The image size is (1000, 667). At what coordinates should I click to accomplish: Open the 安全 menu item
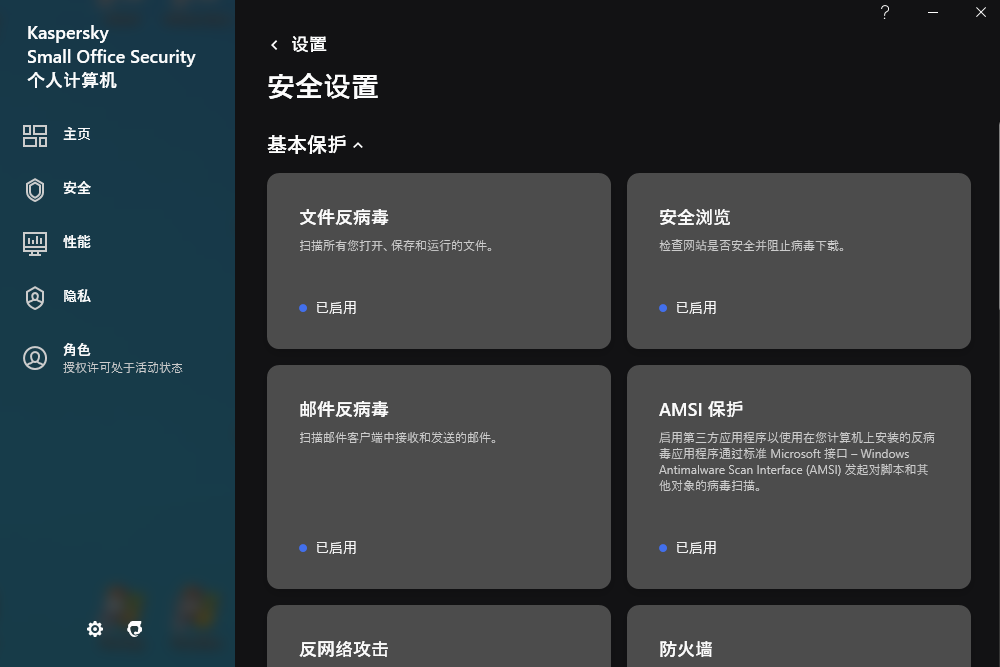pyautogui.click(x=77, y=188)
